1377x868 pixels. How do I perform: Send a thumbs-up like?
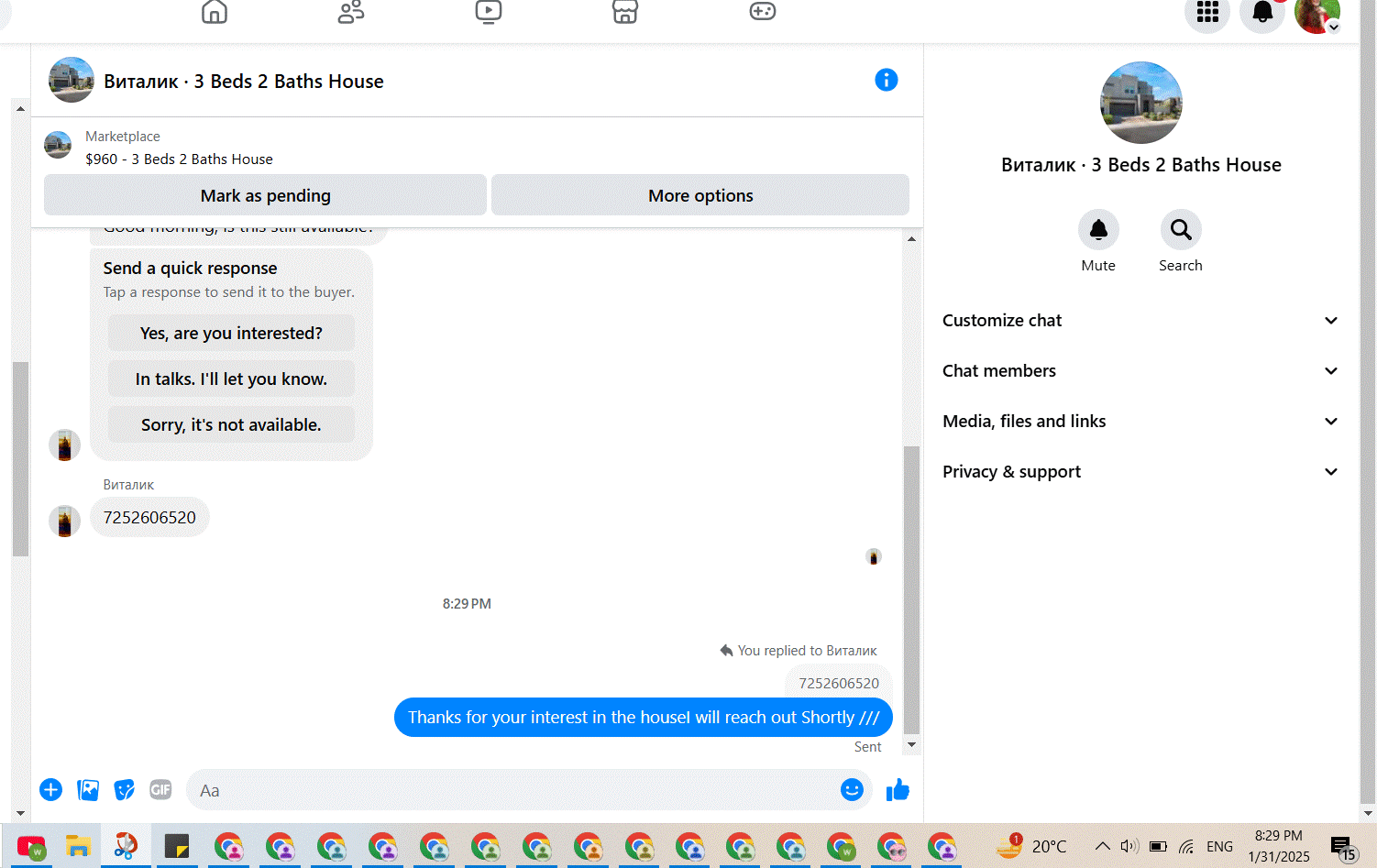[x=898, y=789]
